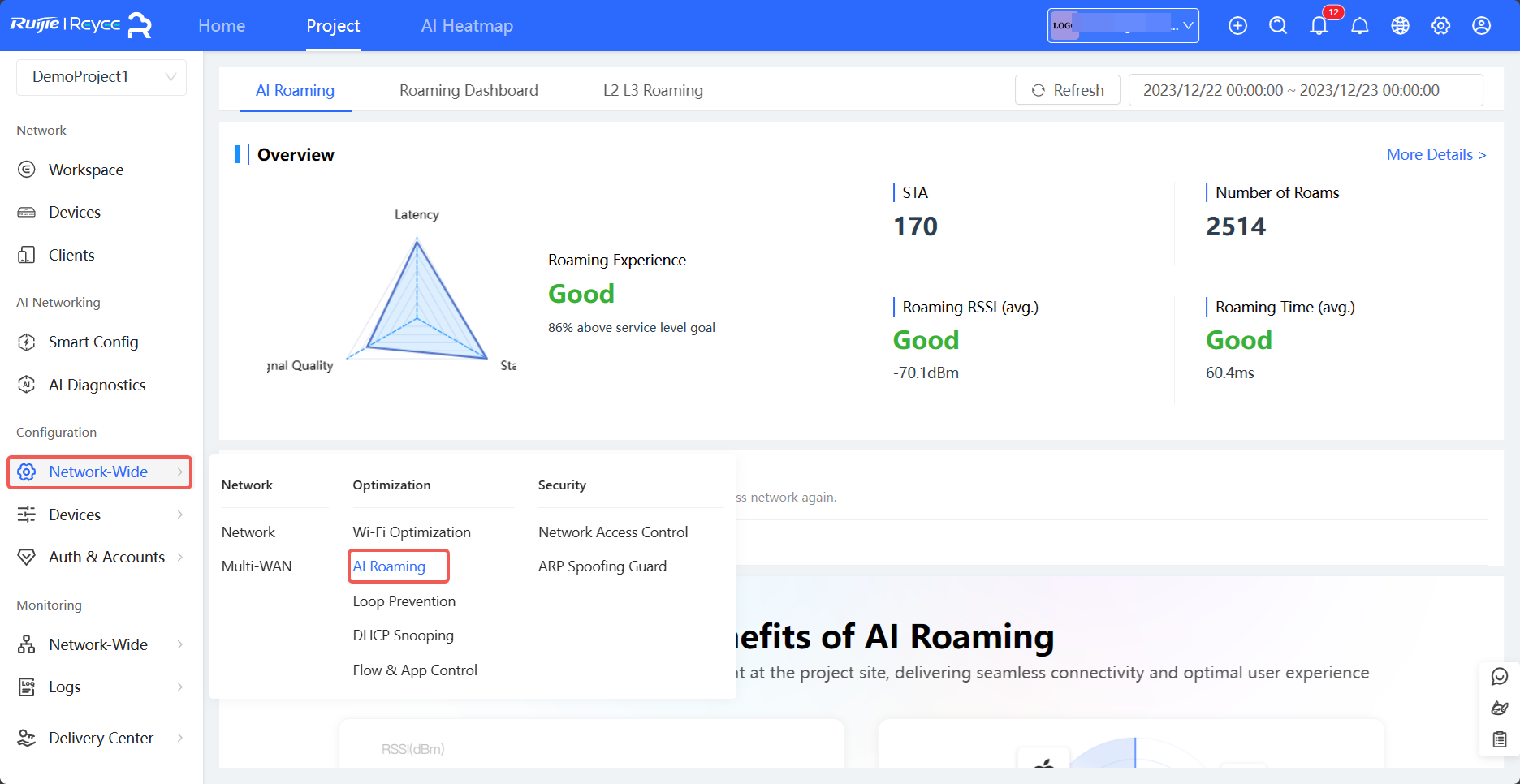This screenshot has width=1520, height=784.
Task: Select the Workspace icon
Action: (27, 169)
